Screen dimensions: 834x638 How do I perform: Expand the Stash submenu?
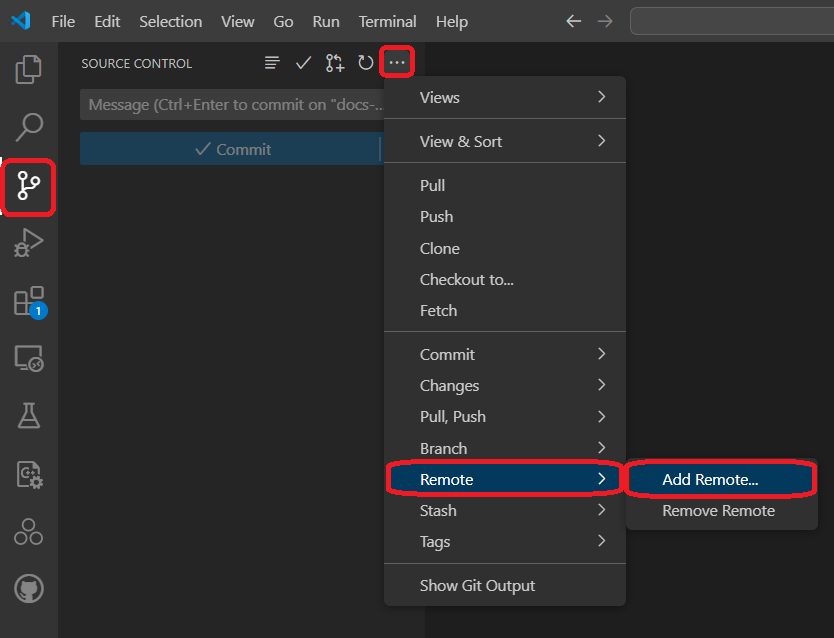504,510
